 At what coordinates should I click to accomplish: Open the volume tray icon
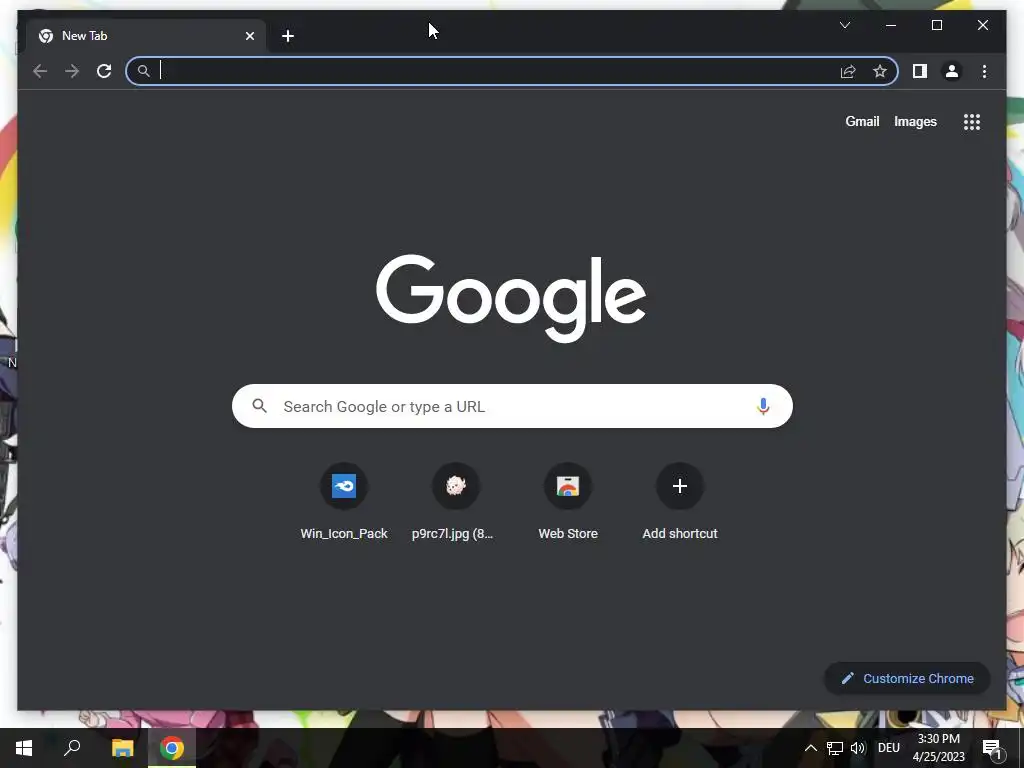858,748
